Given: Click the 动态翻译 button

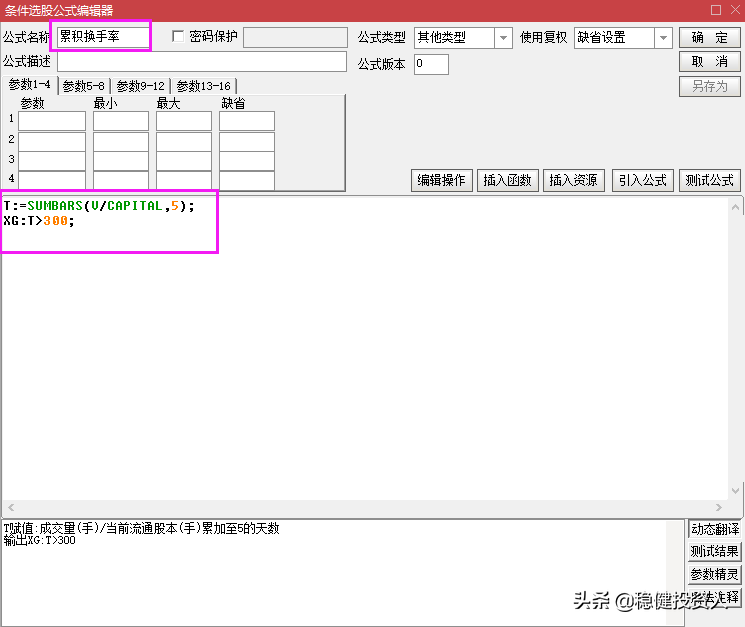Looking at the screenshot, I should pyautogui.click(x=715, y=529).
